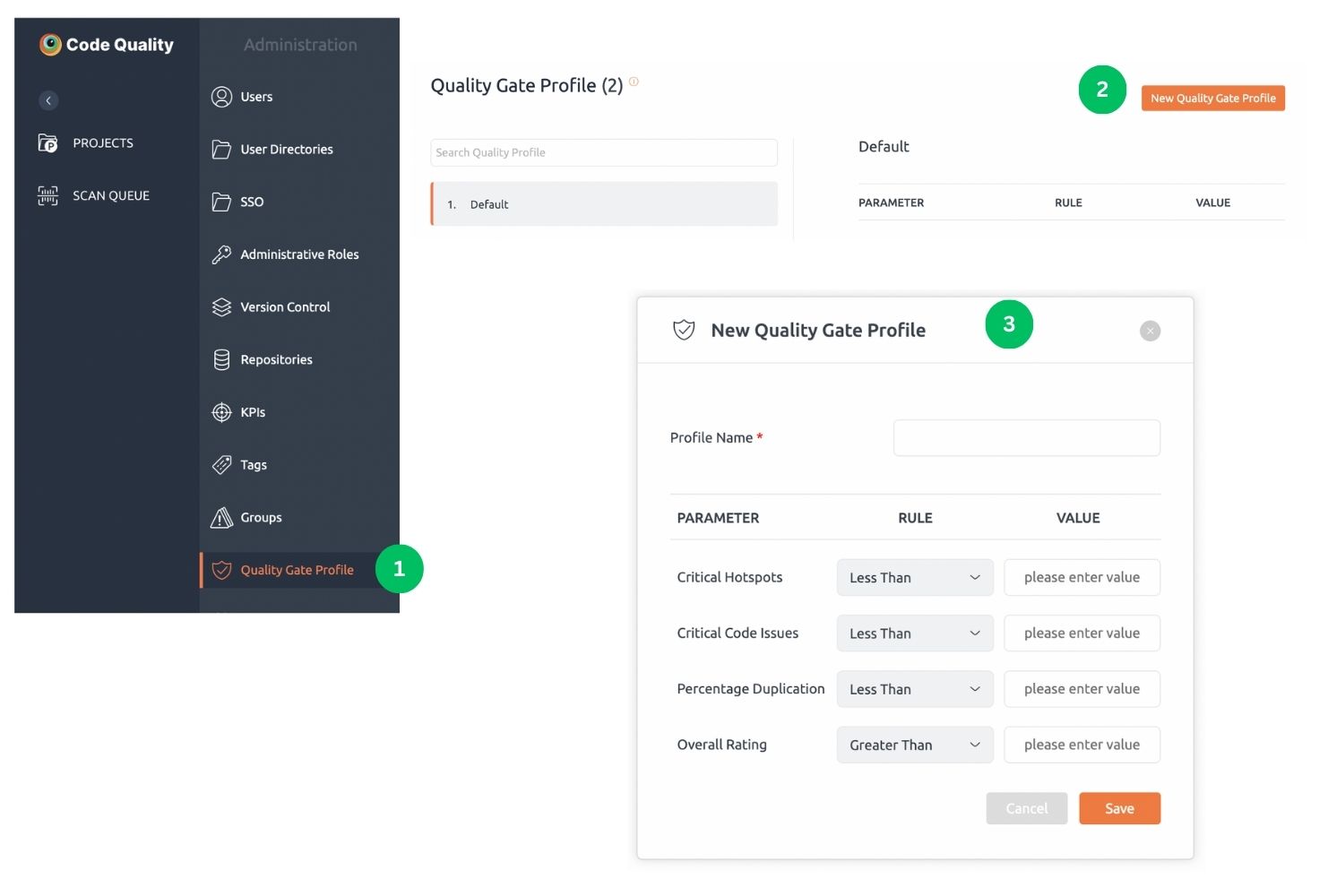1328x896 pixels.
Task: Click the Save button in dialog
Action: [x=1119, y=808]
